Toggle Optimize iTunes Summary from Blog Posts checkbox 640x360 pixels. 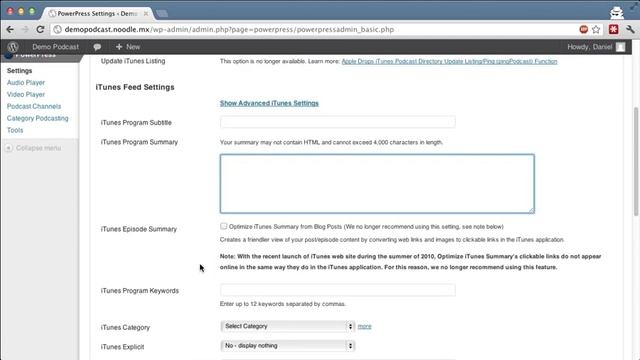click(223, 226)
